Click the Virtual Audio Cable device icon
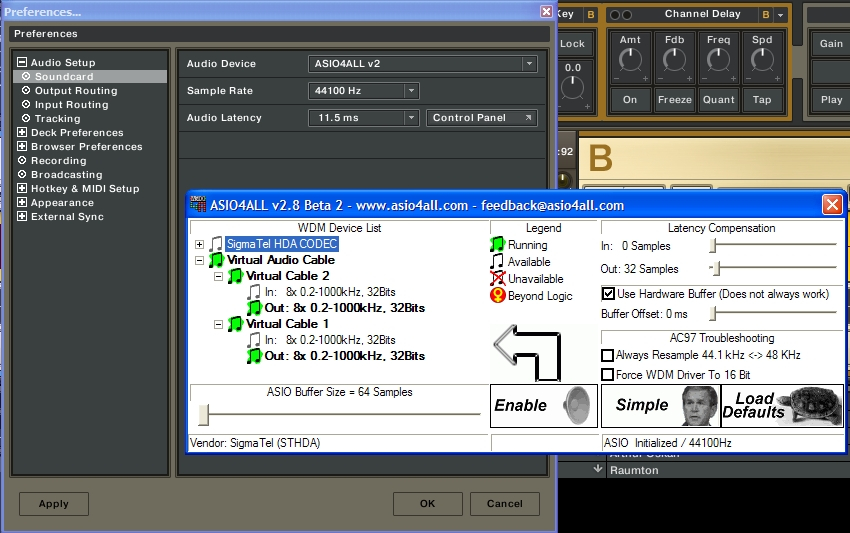Screen dimensions: 850x533 216,260
